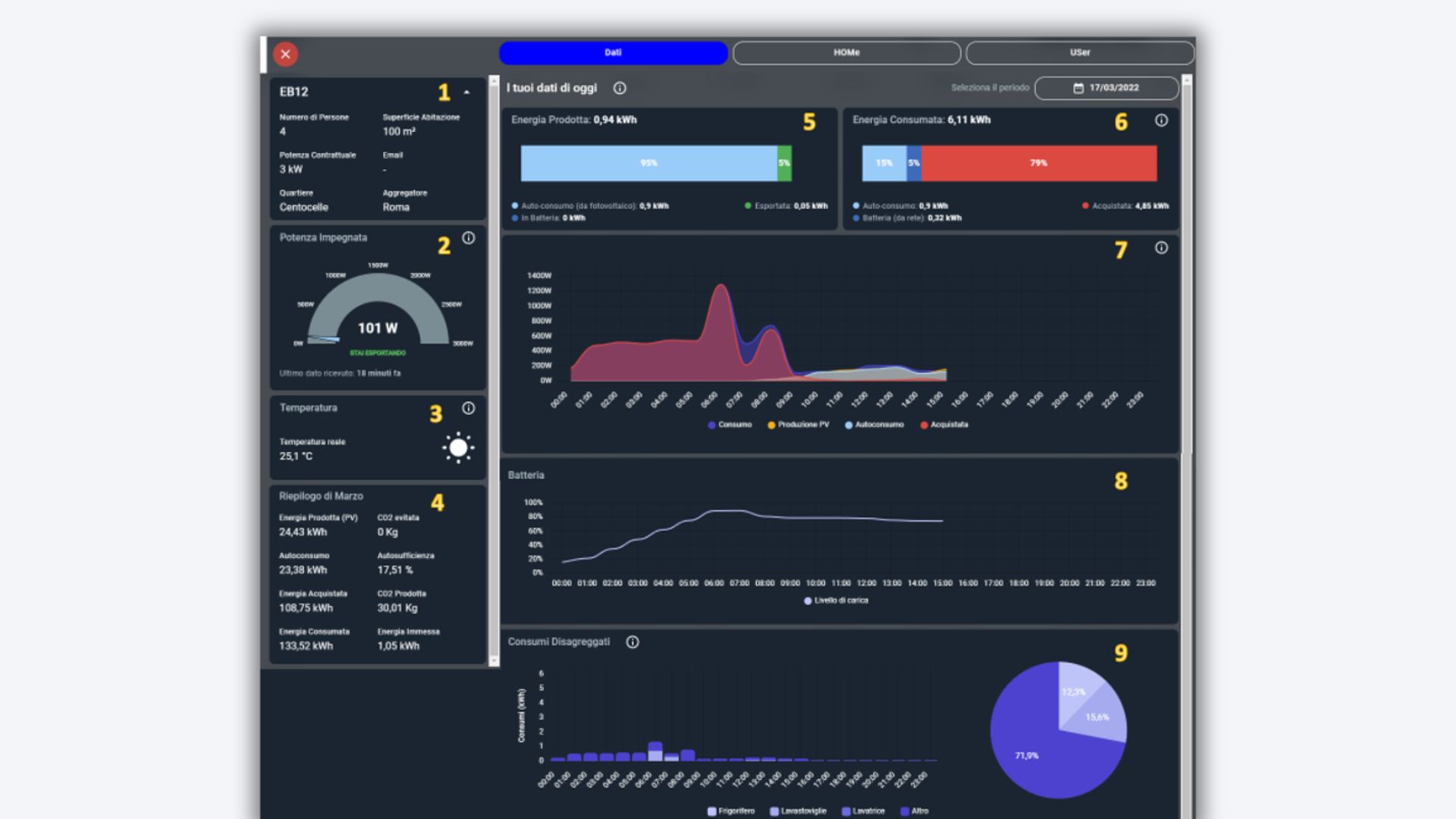Click info icon on the power chart panel

tap(1161, 248)
